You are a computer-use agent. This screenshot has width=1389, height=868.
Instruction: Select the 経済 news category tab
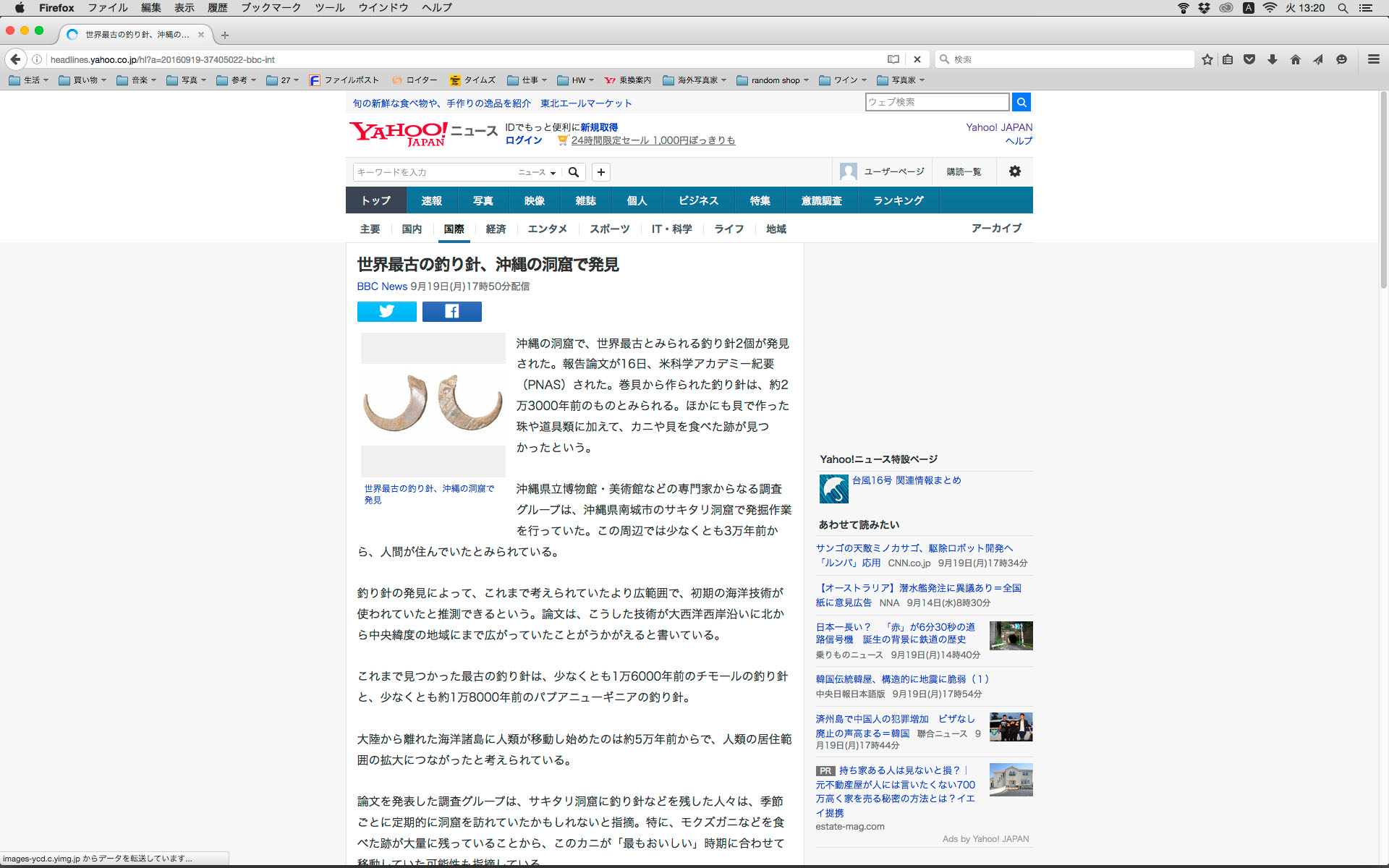(x=496, y=229)
